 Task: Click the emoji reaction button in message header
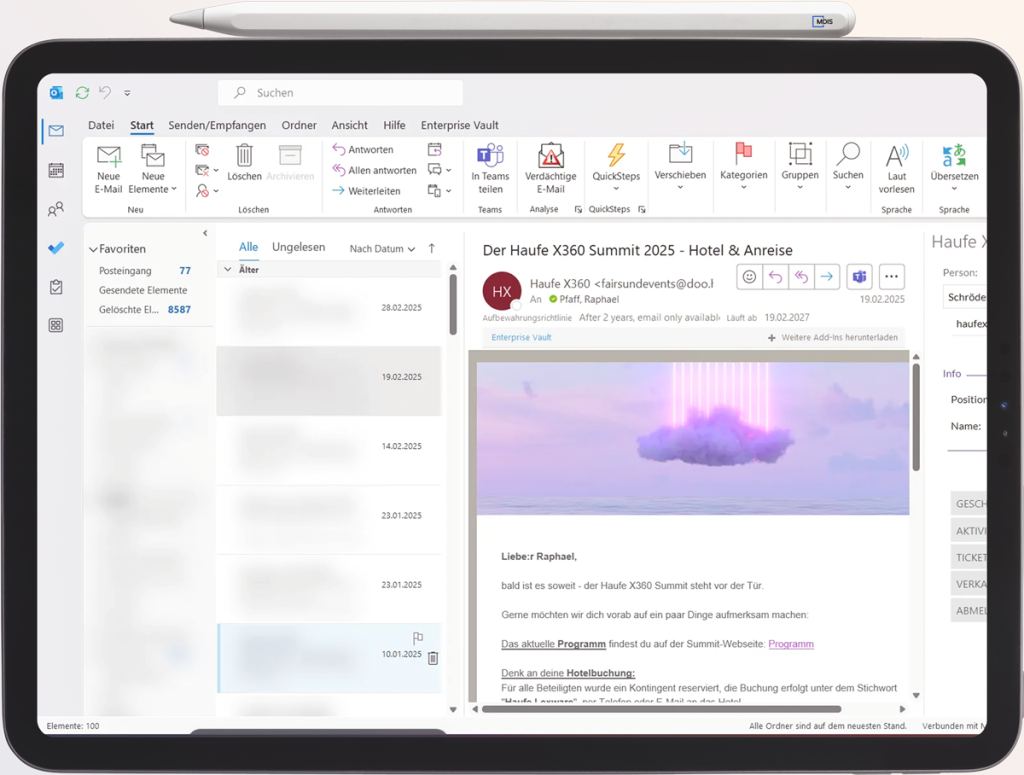coord(749,277)
